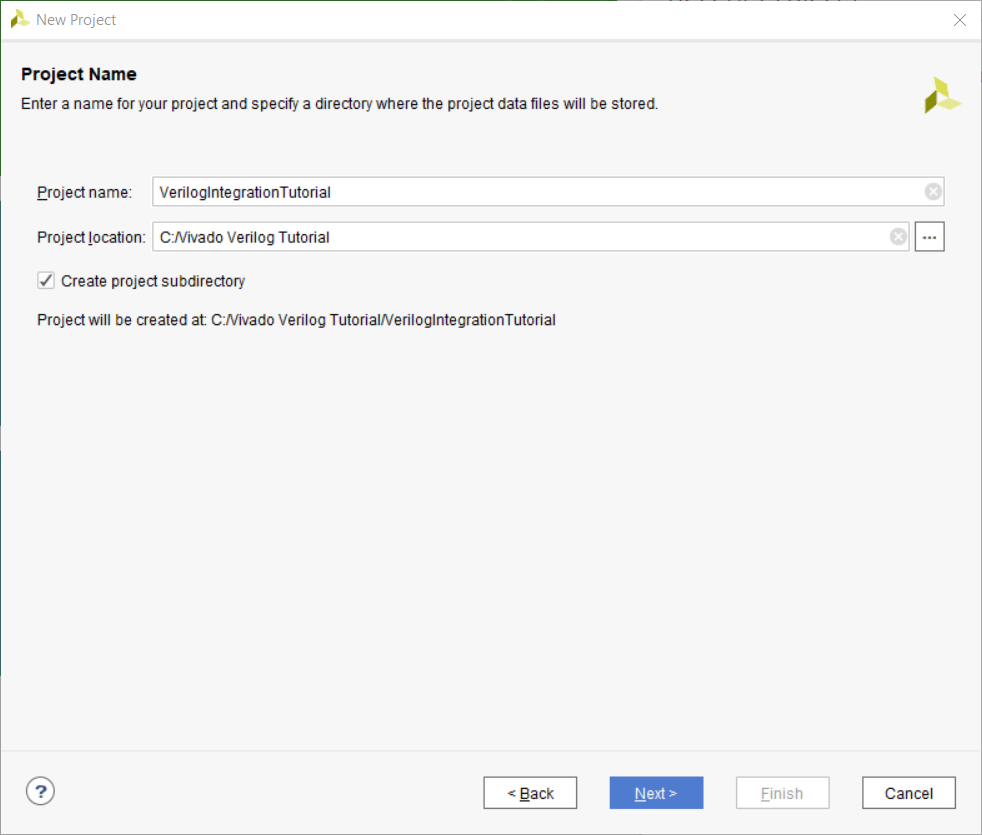Viewport: 982px width, 835px height.
Task: Uncheck the Create project subdirectory checkbox
Action: pyautogui.click(x=46, y=281)
